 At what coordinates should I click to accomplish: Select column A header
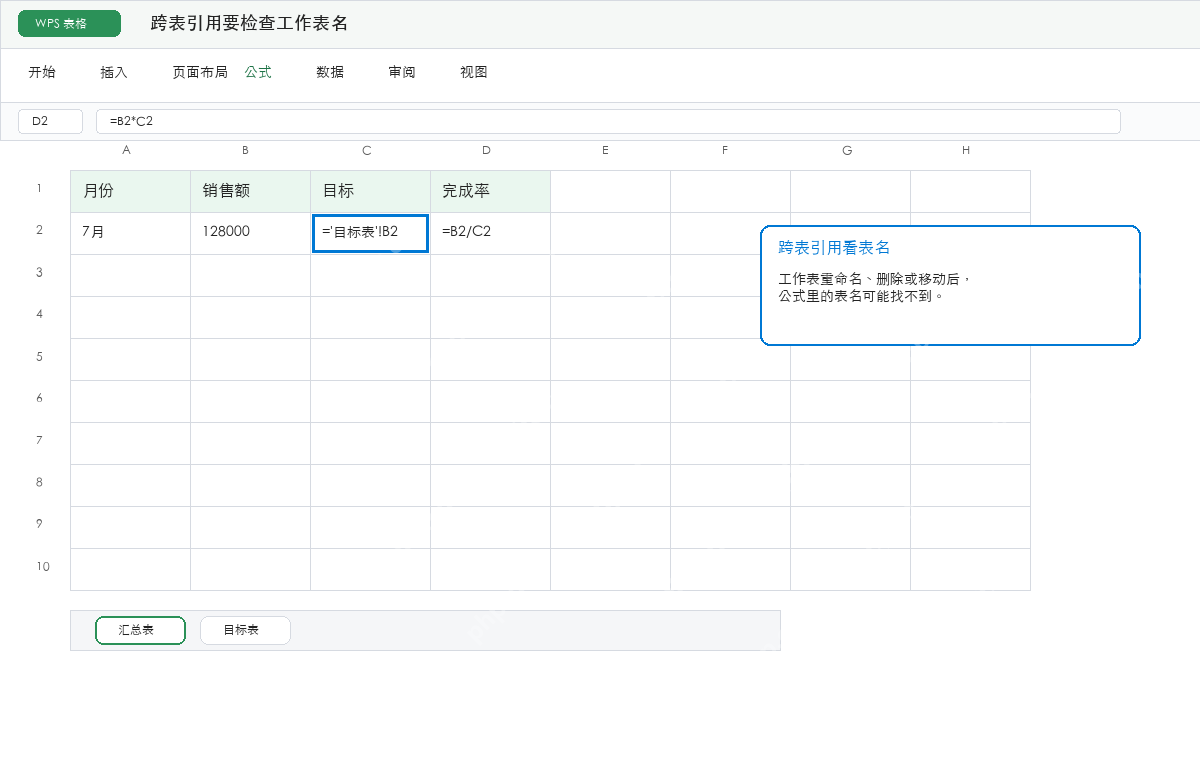pos(126,150)
